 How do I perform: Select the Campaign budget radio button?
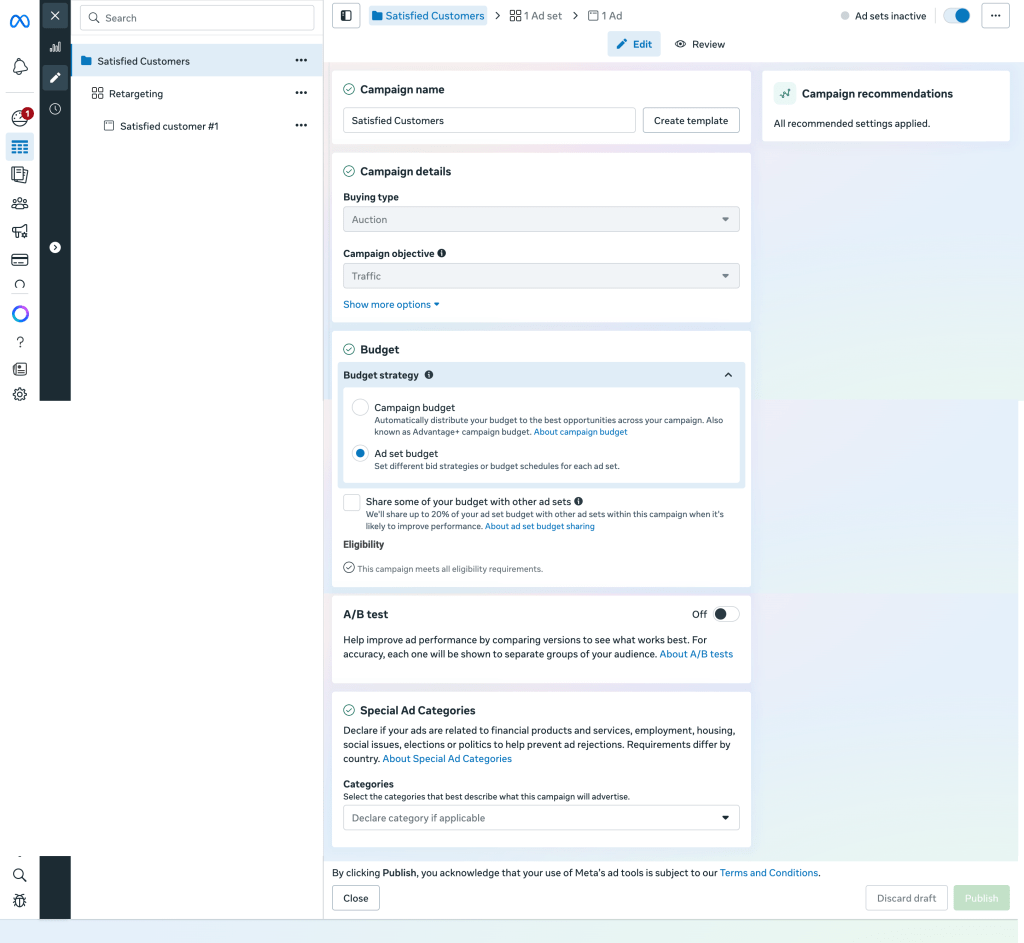tap(360, 407)
